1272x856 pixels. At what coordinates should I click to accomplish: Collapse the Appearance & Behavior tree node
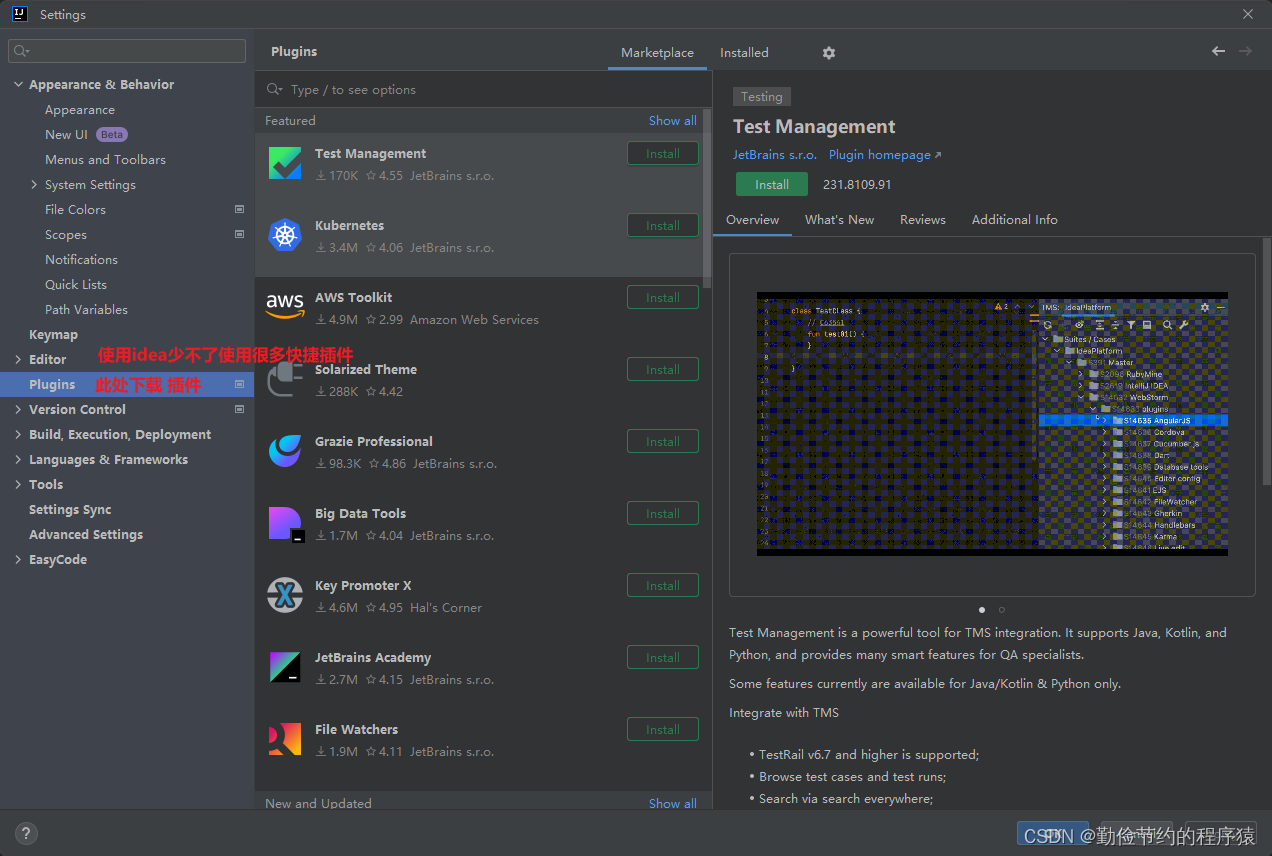(18, 85)
